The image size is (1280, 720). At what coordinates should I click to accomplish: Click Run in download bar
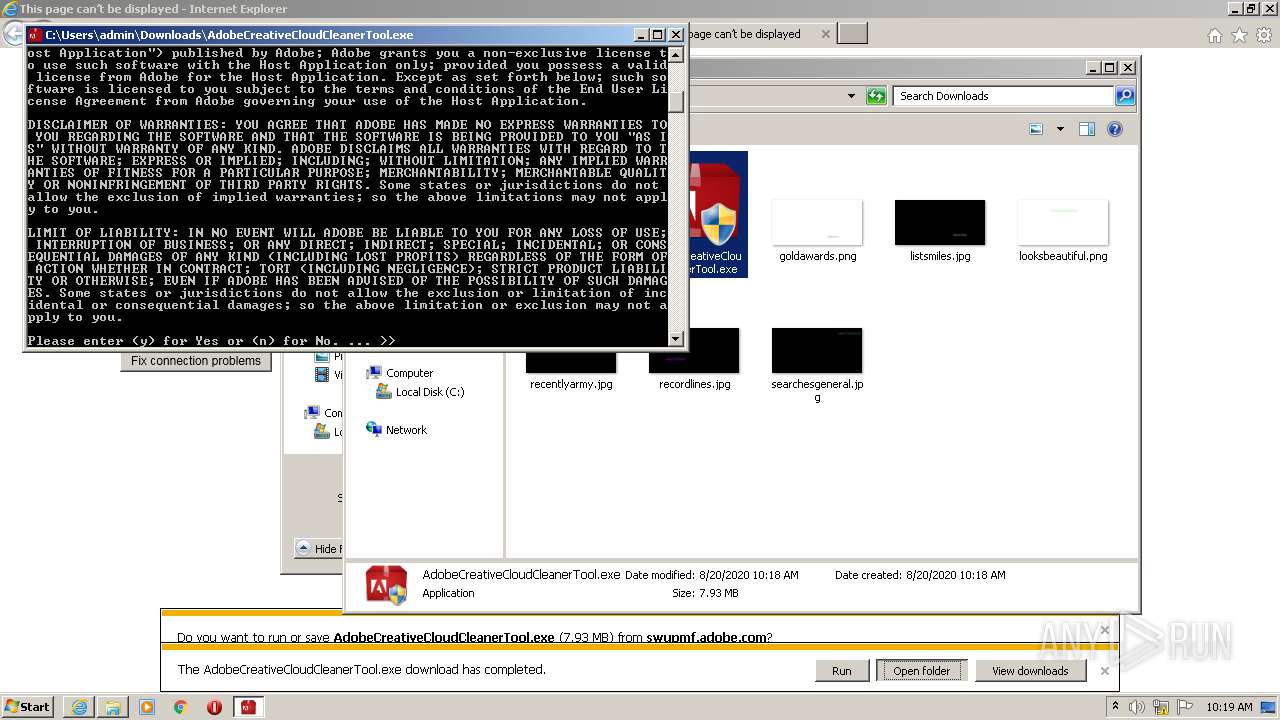(x=842, y=671)
